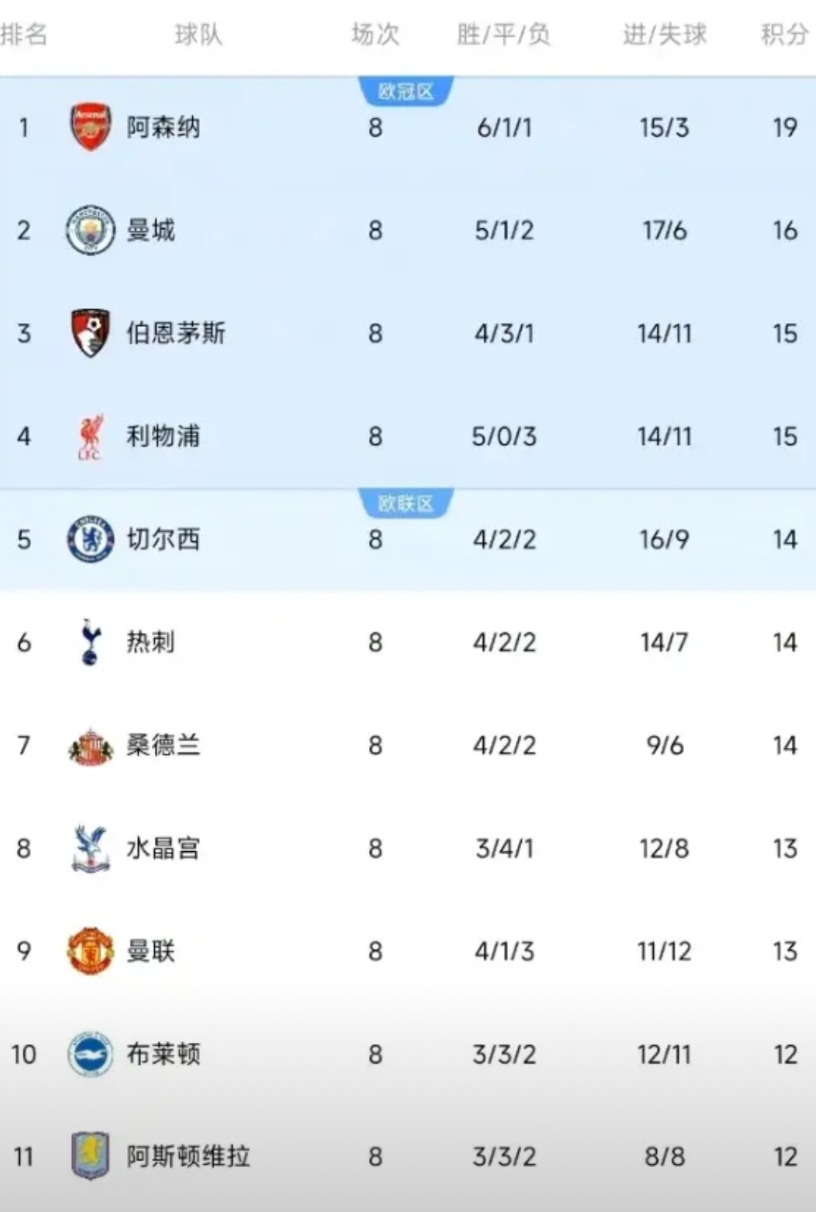This screenshot has width=816, height=1212.
Task: Select the Chelsea club badge
Action: point(90,540)
